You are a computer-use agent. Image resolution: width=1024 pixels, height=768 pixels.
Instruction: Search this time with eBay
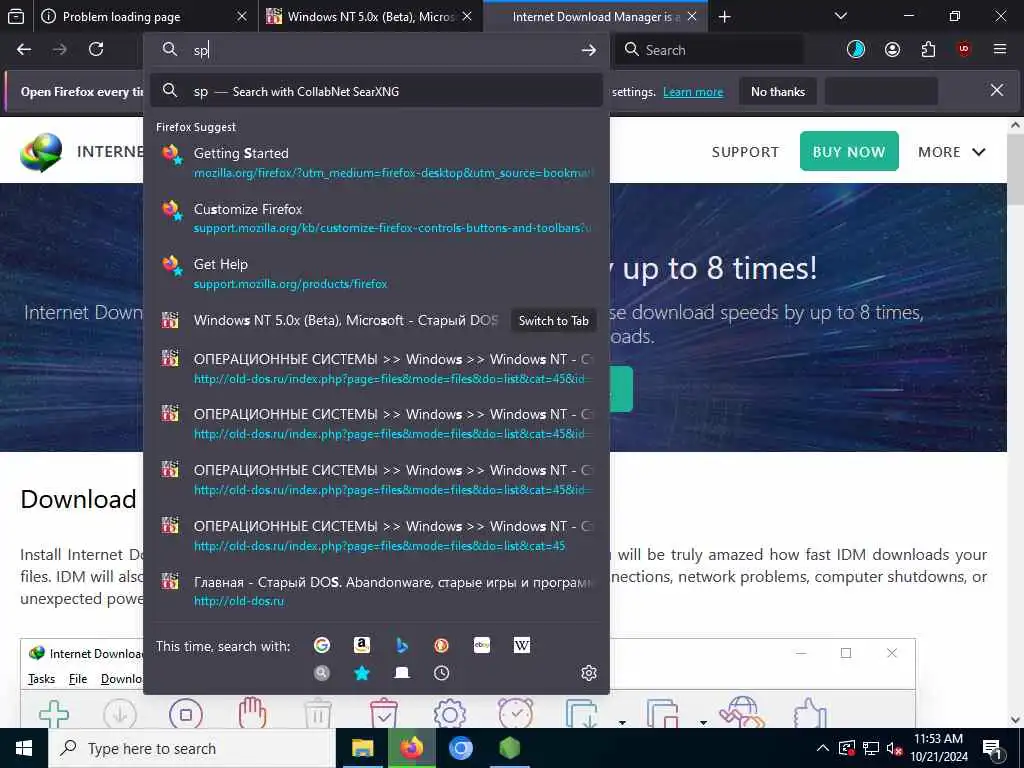pyautogui.click(x=482, y=645)
